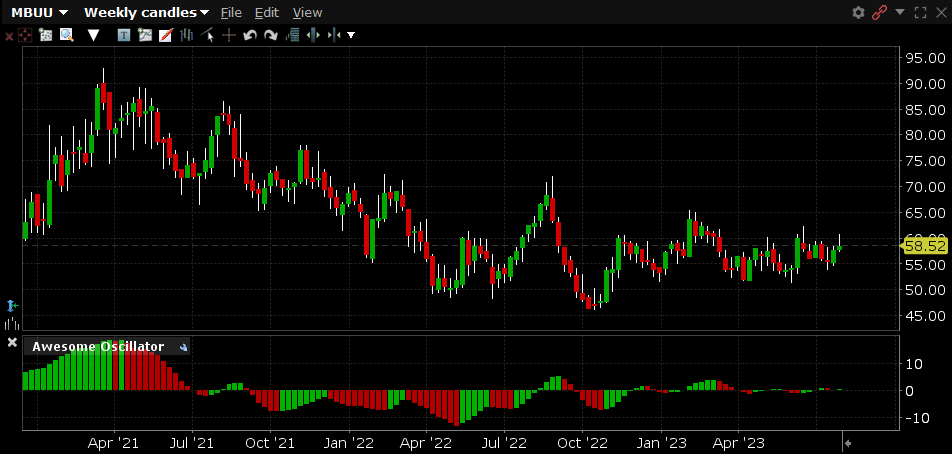Toggle fullscreen with the expand brackets icon
The image size is (952, 454).
(x=918, y=12)
